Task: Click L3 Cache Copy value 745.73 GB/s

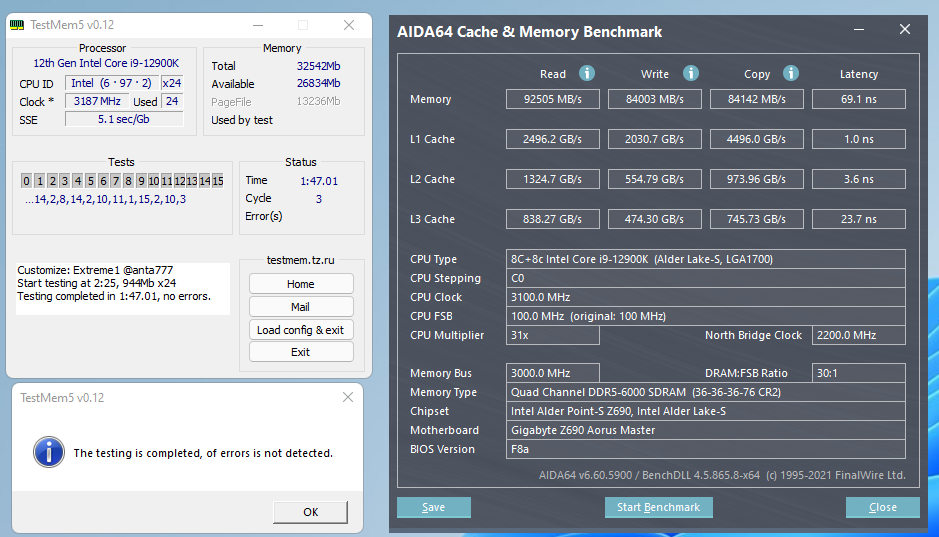Action: pos(756,219)
